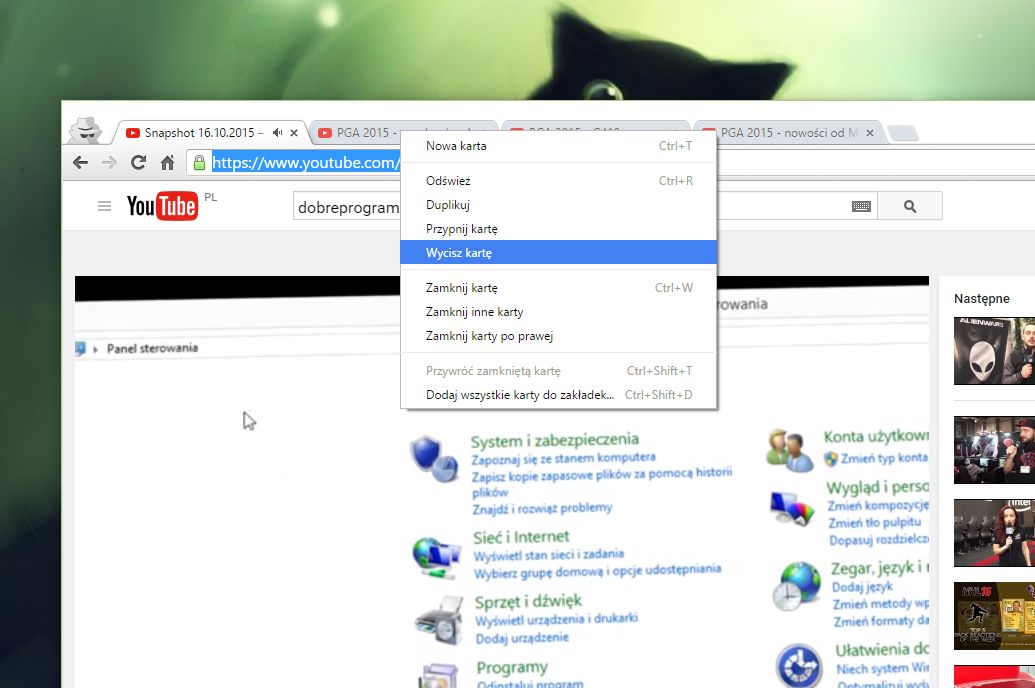The width and height of the screenshot is (1035, 688).
Task: Click the Programy category icon
Action: point(438,675)
